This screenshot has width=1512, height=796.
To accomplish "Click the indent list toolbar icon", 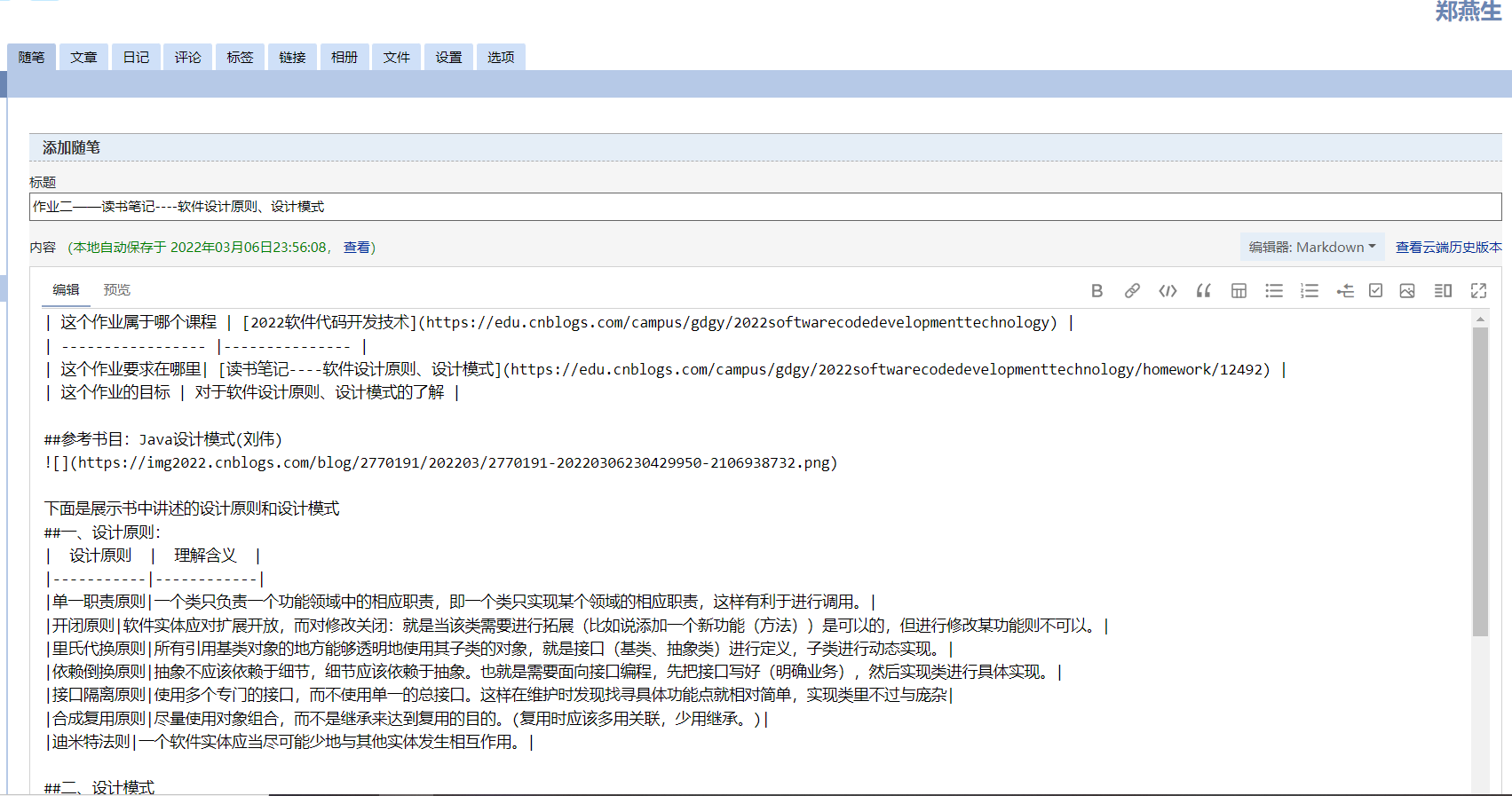I will click(x=1345, y=291).
